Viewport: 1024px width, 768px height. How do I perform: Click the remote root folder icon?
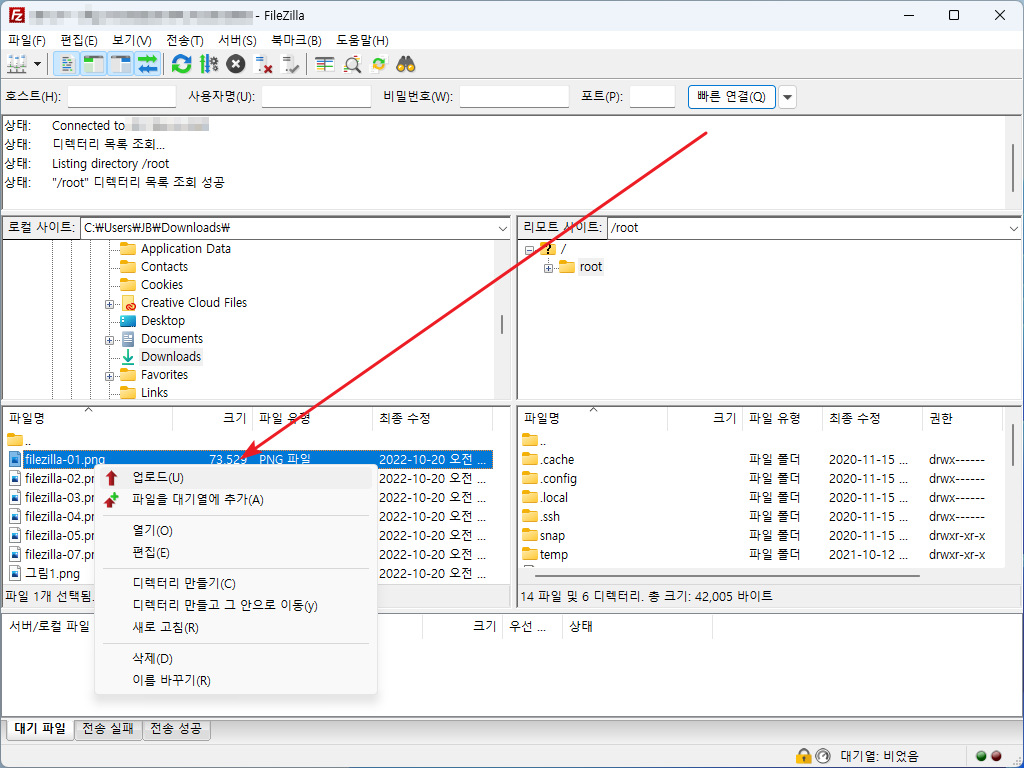(x=567, y=266)
